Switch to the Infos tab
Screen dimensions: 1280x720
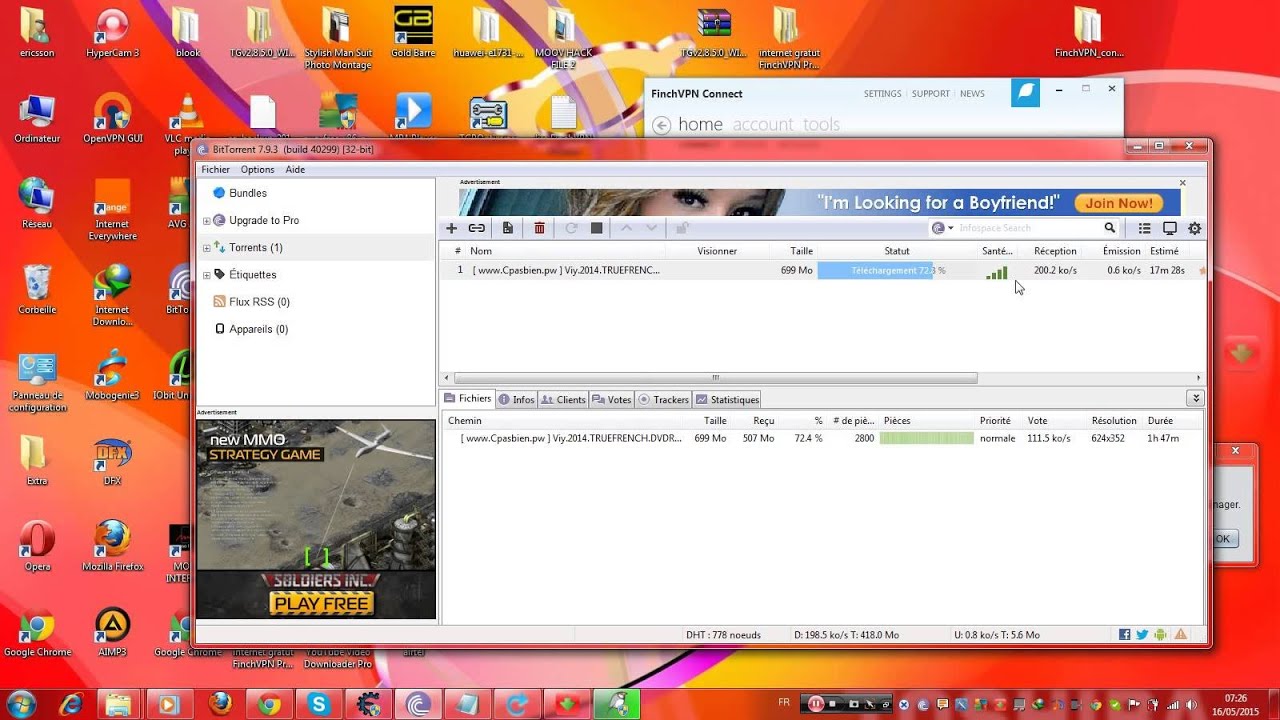click(x=516, y=399)
